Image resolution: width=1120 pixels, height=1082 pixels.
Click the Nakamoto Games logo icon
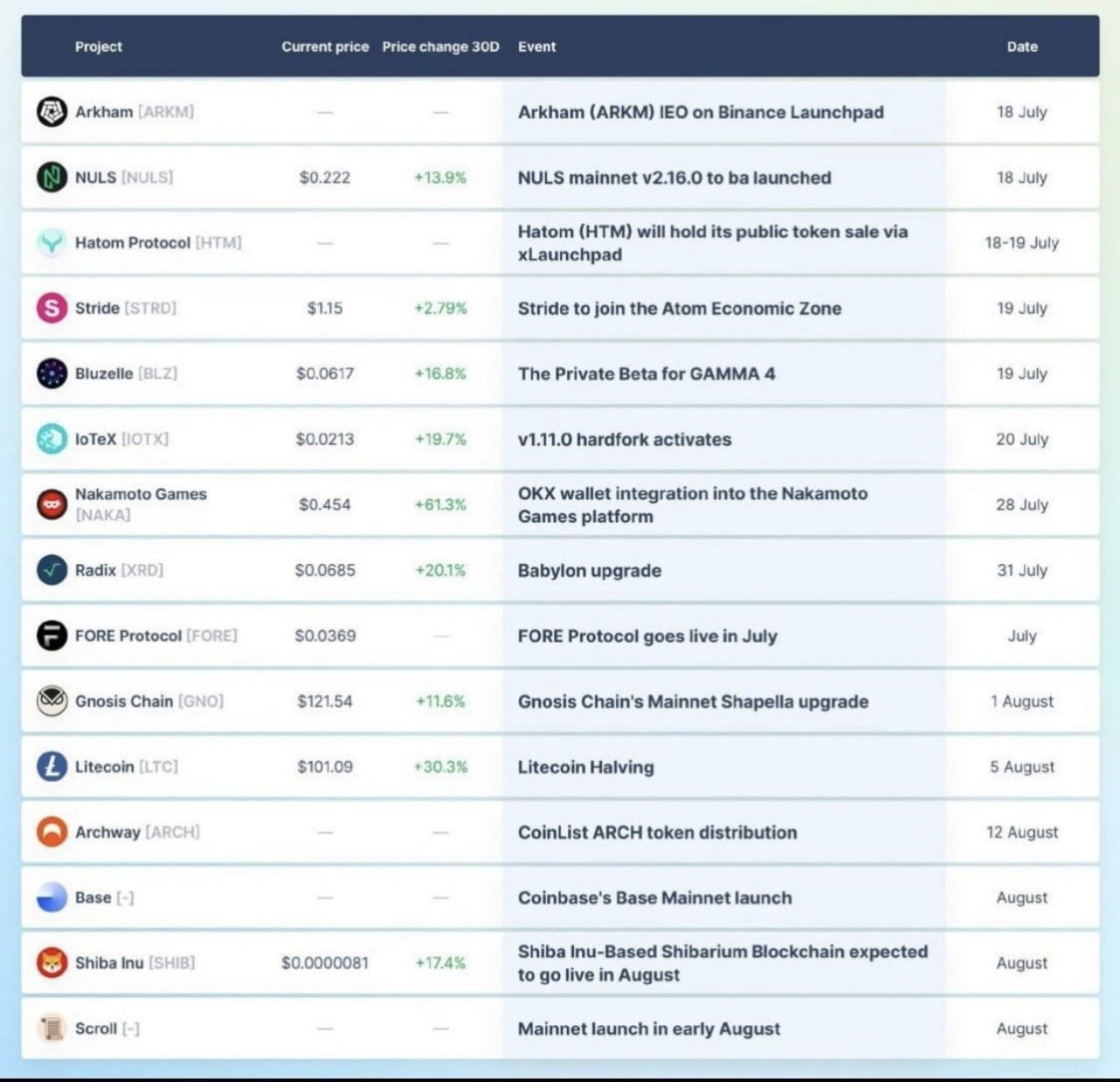[x=52, y=505]
